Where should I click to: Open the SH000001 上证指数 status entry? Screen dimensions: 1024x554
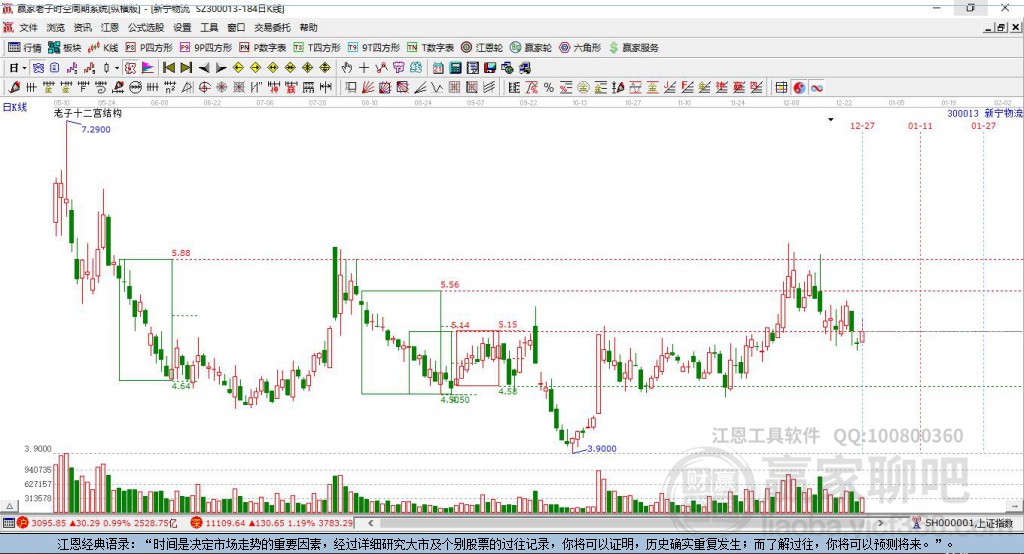963,523
